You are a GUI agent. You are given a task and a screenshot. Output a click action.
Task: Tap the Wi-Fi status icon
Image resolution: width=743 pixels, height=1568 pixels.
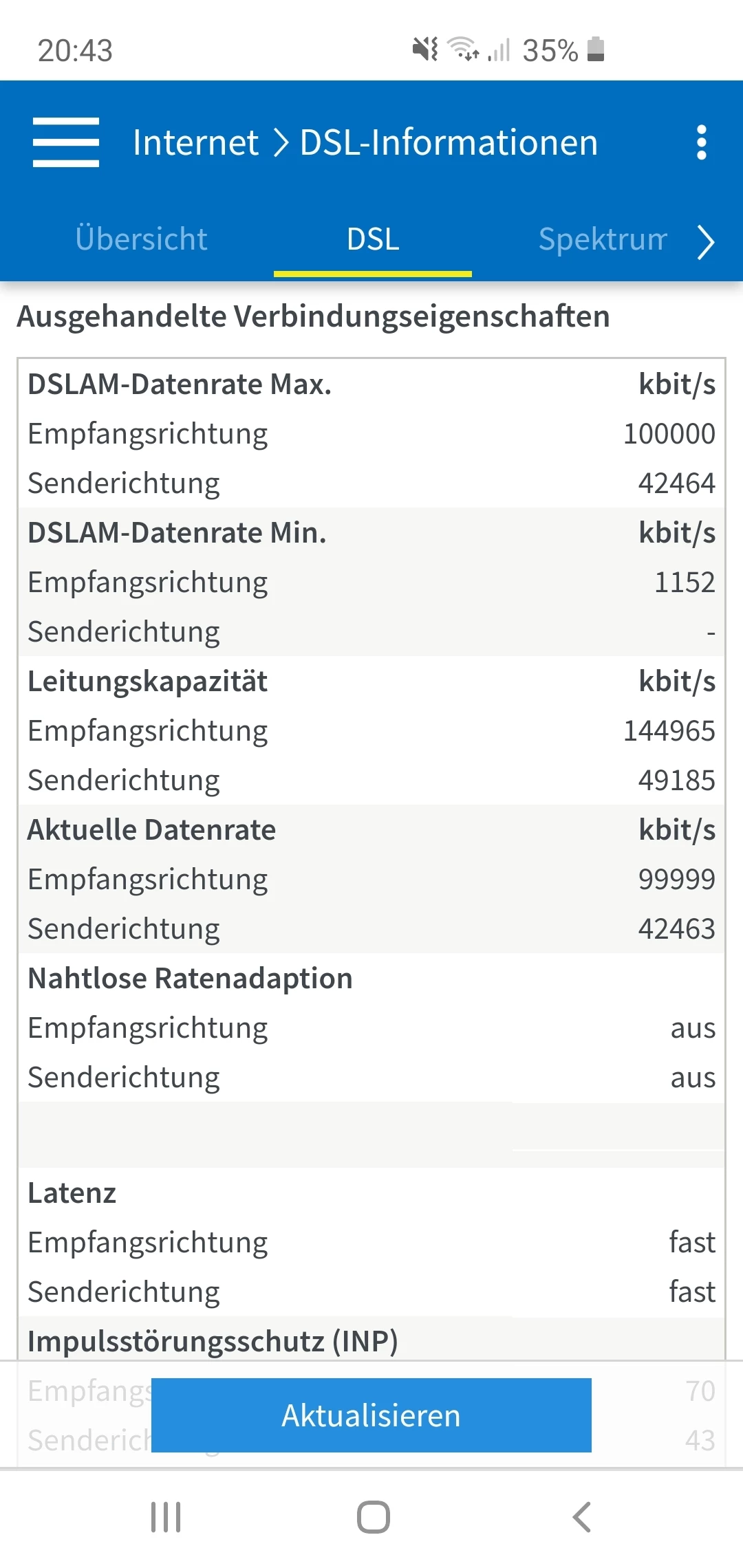[x=463, y=50]
